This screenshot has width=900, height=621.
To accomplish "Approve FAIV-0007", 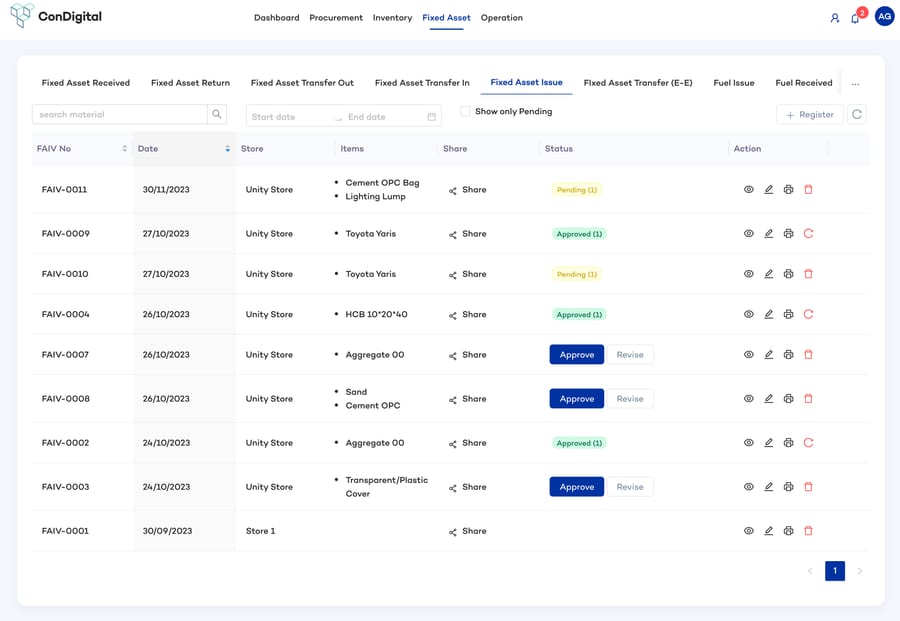I will [577, 355].
